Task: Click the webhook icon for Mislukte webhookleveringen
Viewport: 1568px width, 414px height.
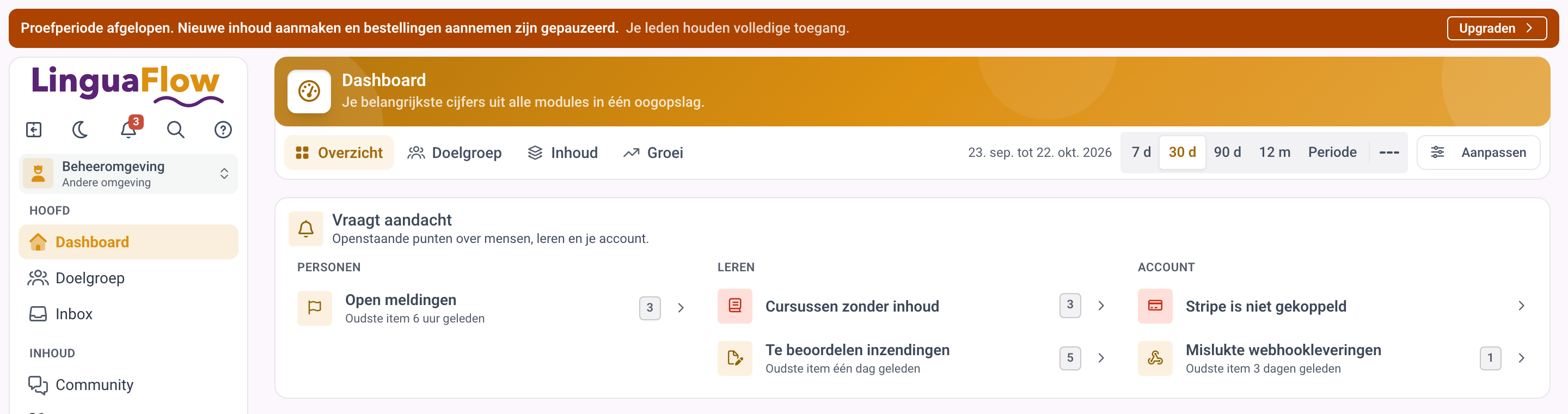Action: click(x=1155, y=358)
